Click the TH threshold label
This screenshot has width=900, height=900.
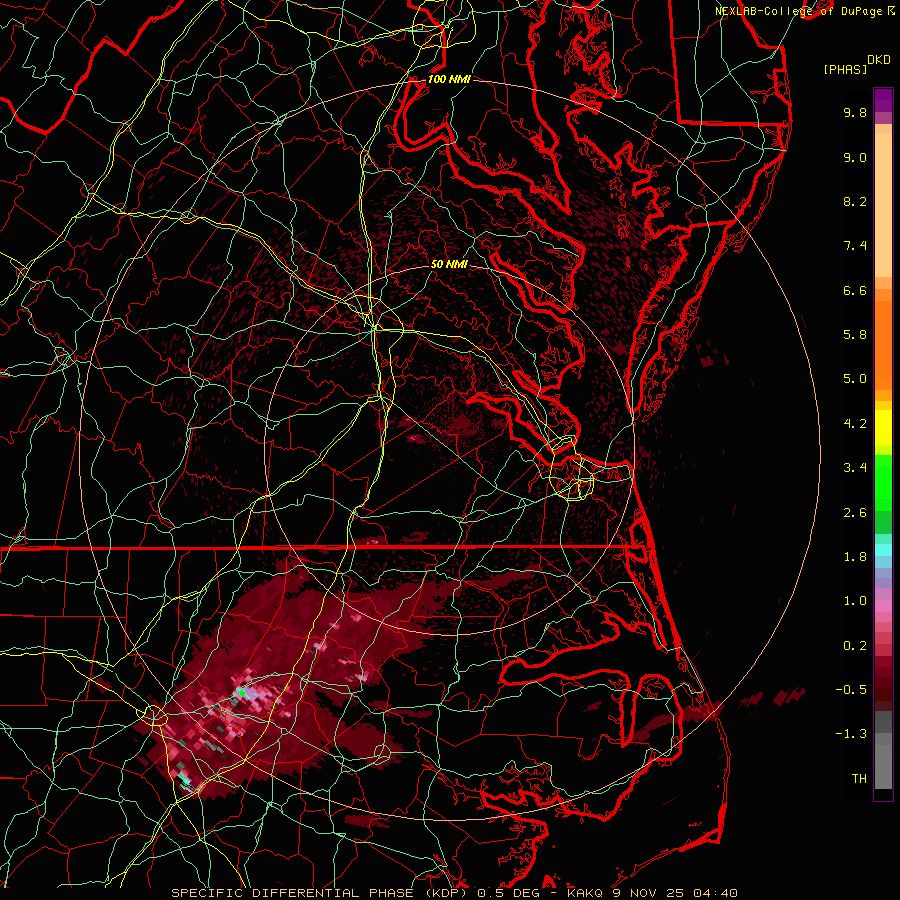click(859, 779)
